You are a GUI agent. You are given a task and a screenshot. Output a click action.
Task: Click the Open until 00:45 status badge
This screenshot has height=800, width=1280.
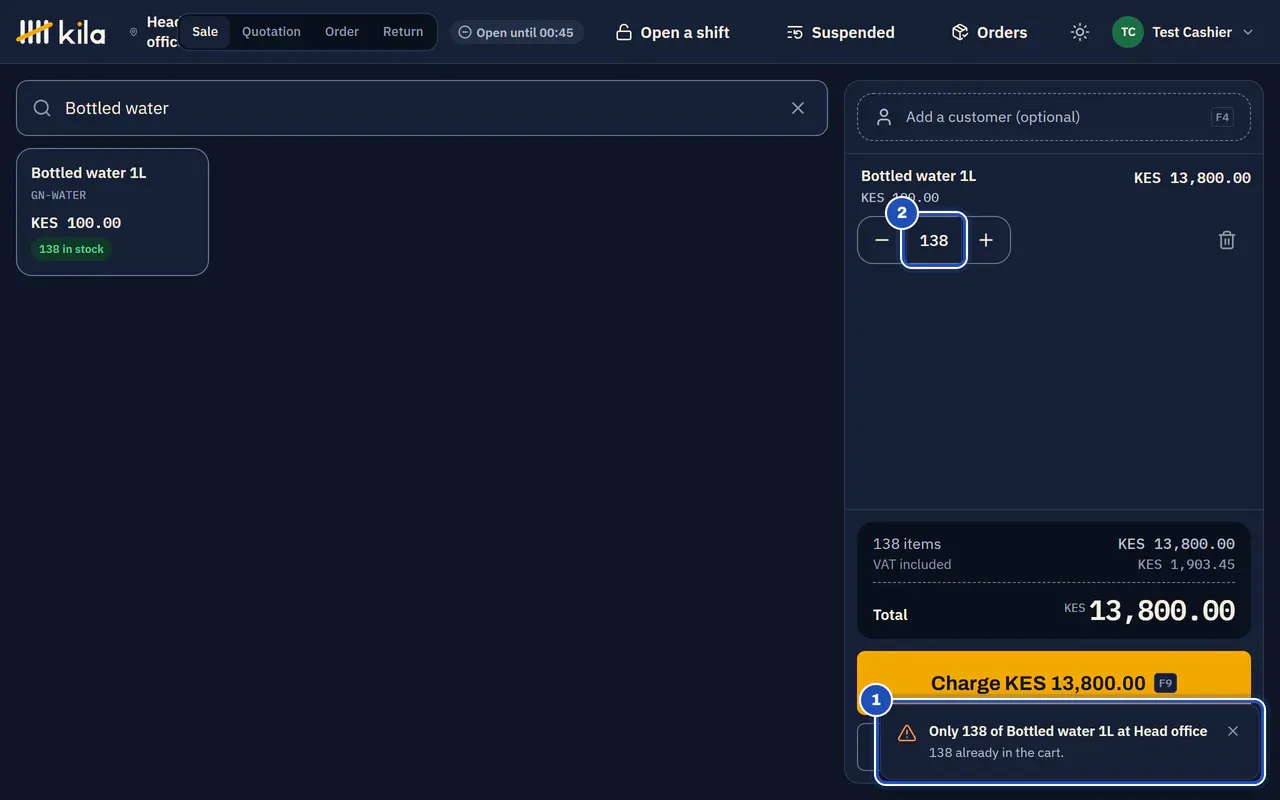coord(516,32)
